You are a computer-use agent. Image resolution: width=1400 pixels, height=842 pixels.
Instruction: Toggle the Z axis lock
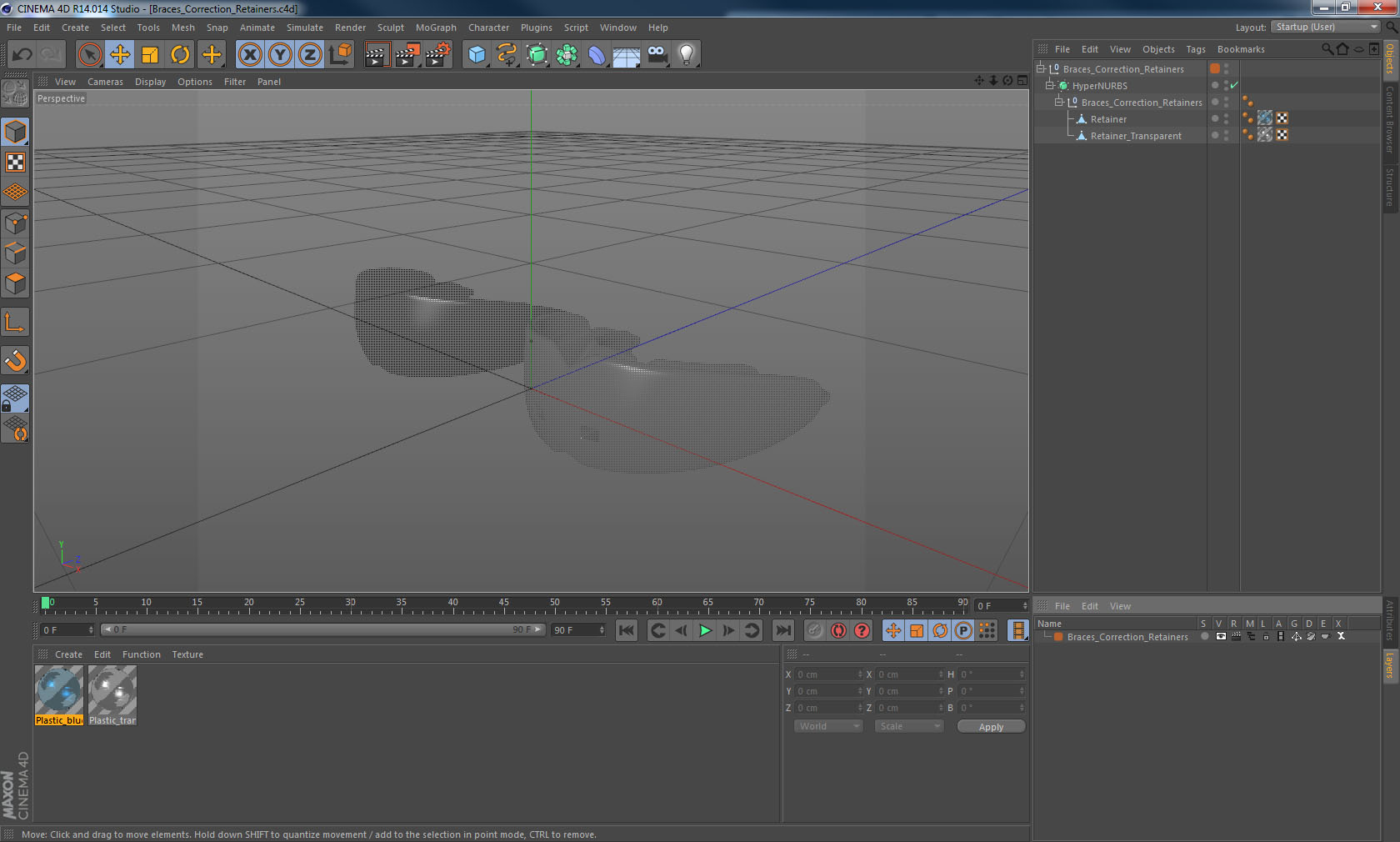(310, 55)
